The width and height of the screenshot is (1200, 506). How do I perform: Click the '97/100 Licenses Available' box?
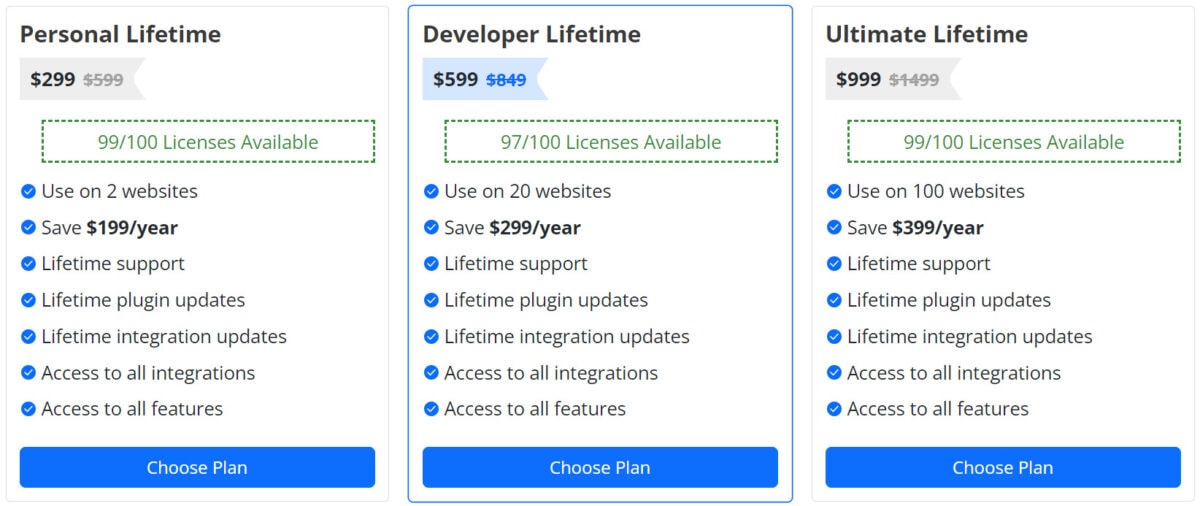coord(611,142)
